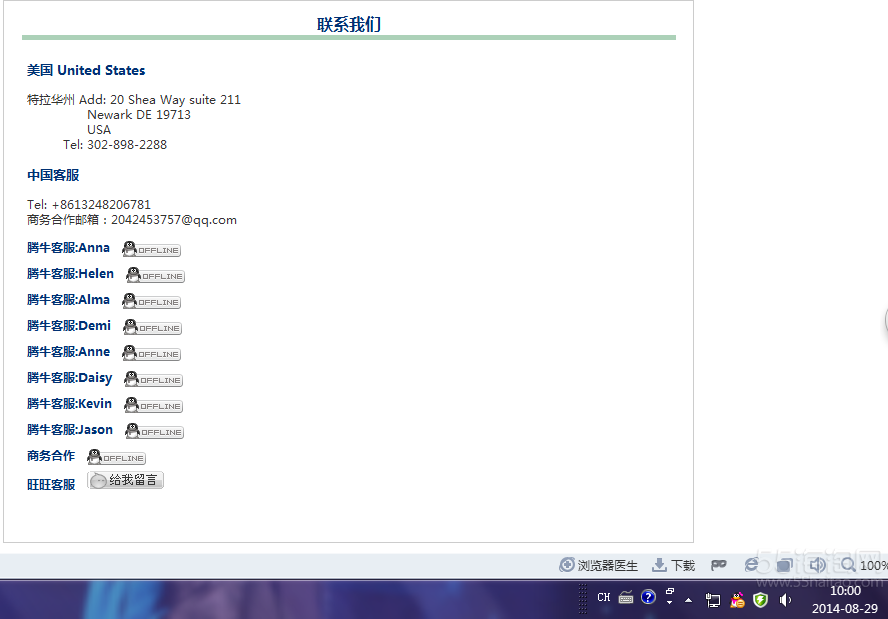Open the 浏览器医生 browser doctor tool
This screenshot has width=888, height=619.
tap(598, 565)
